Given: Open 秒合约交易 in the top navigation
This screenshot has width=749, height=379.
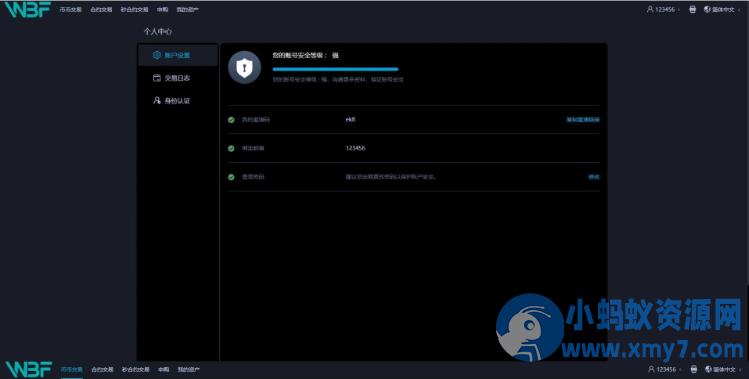Looking at the screenshot, I should (x=135, y=10).
